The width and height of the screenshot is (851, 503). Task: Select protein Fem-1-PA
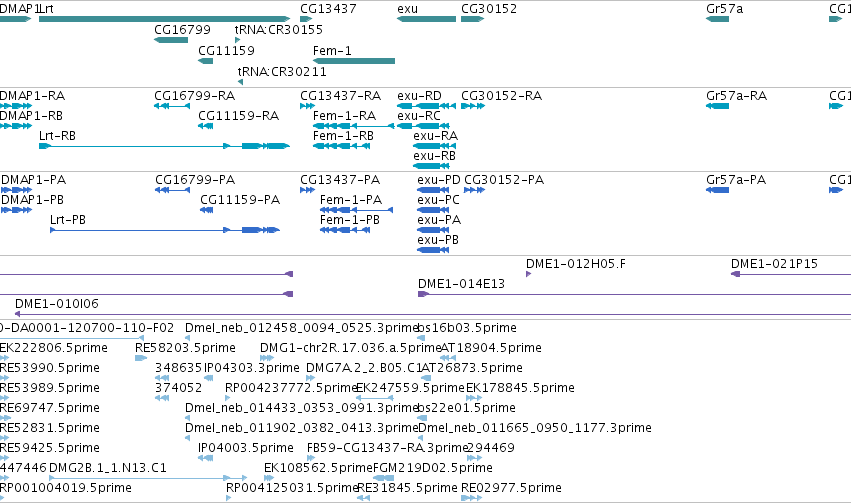coord(351,200)
